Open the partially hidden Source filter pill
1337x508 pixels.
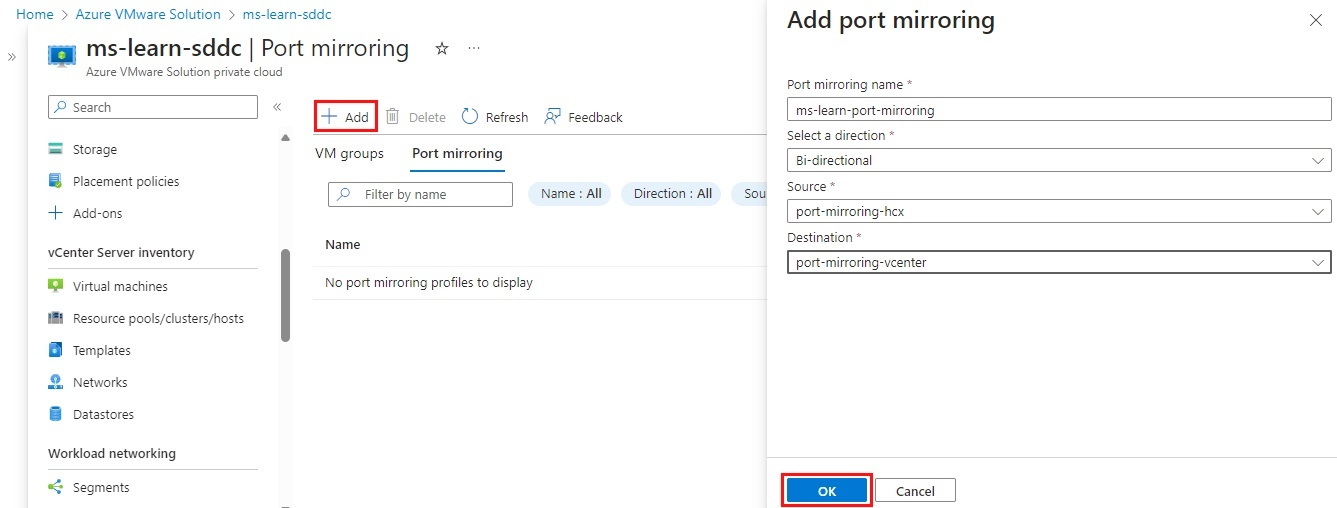pos(749,194)
